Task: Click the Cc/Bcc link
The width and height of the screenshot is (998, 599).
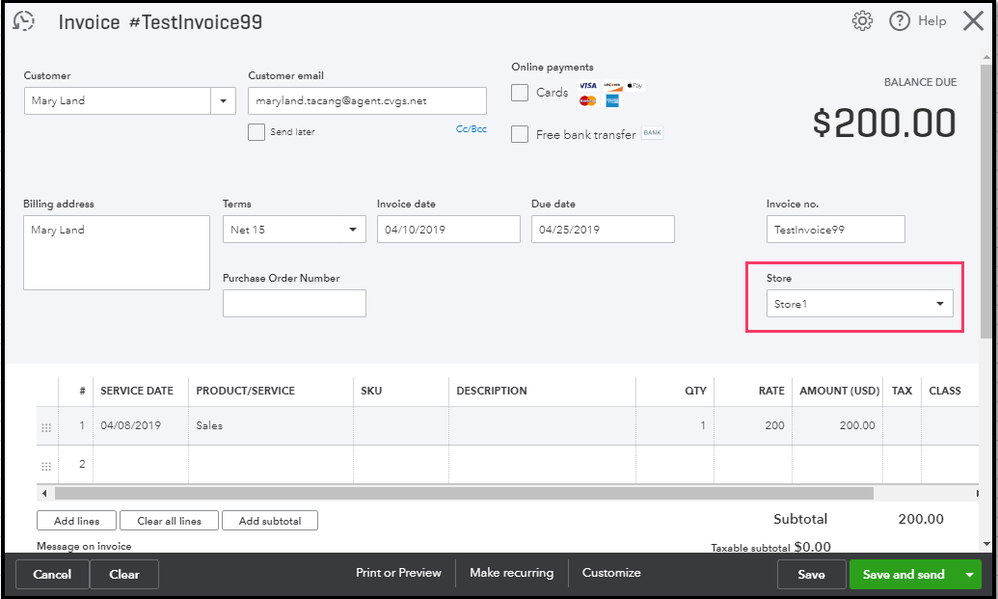Action: [471, 129]
